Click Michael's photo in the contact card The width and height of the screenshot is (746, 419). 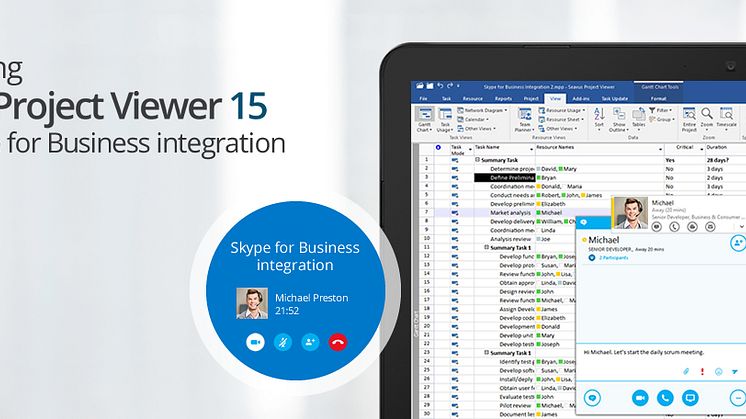pos(630,213)
